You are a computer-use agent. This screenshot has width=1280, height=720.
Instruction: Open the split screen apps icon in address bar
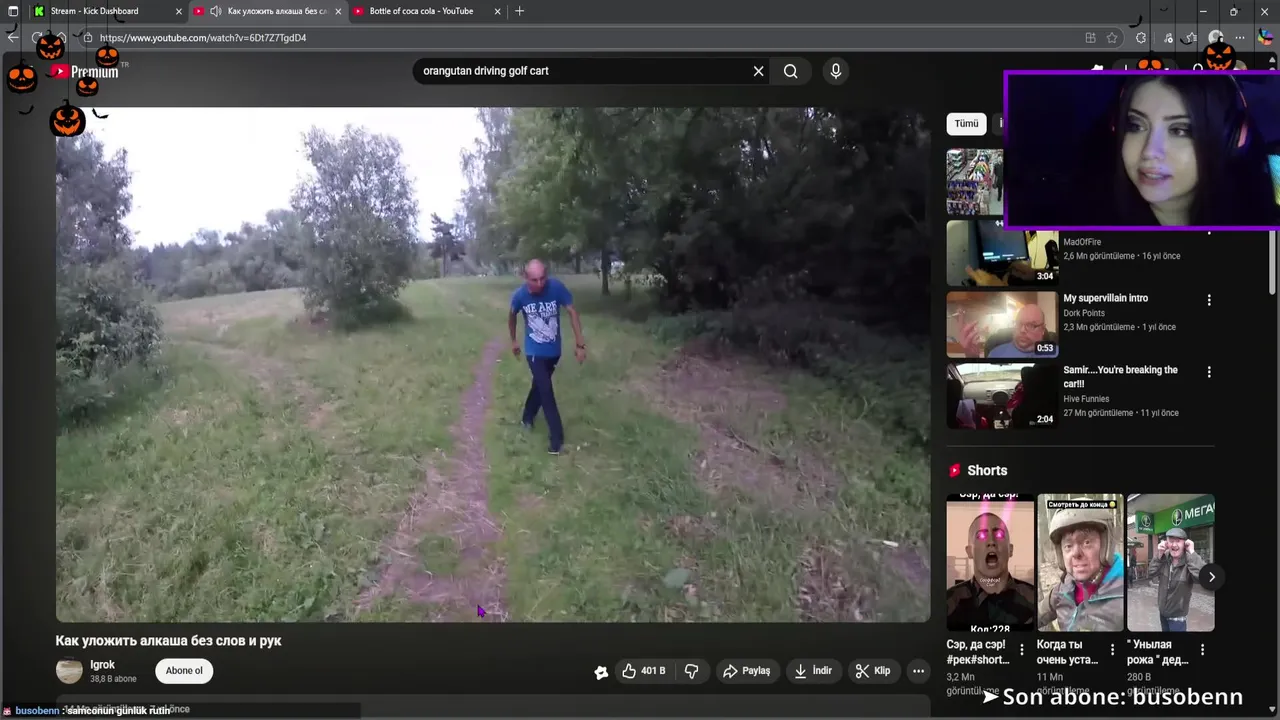[1090, 38]
